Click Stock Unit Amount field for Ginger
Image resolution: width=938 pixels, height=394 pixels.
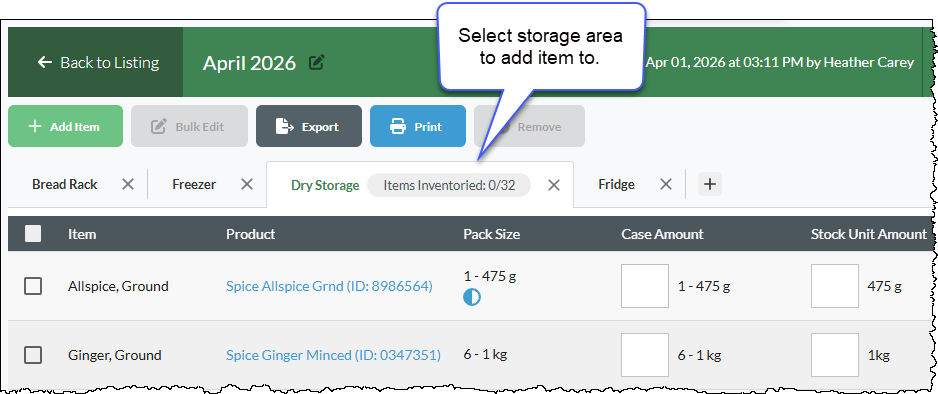(x=835, y=355)
